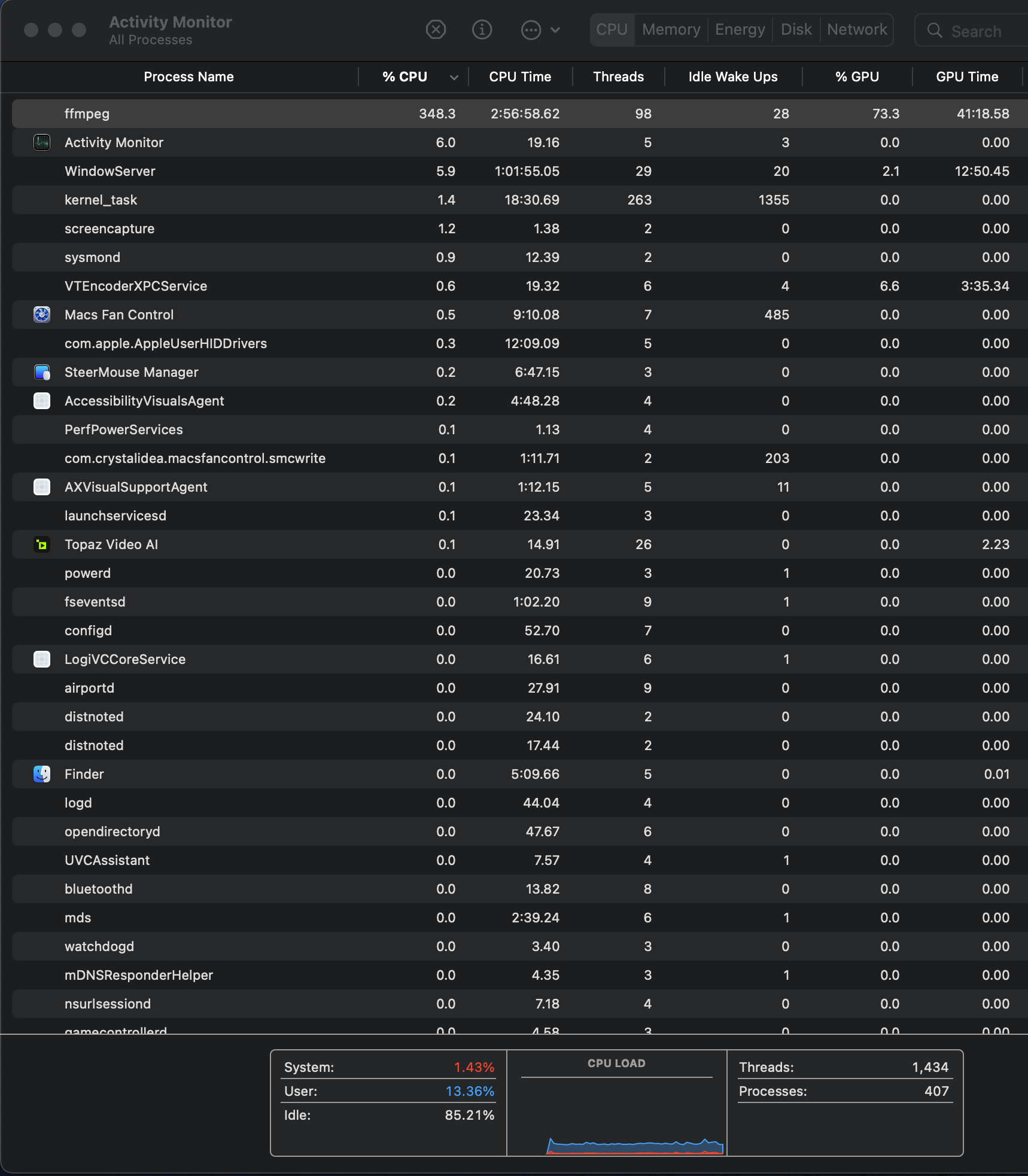Viewport: 1028px width, 1176px height.
Task: Click the Finder icon in process list
Action: tap(42, 774)
